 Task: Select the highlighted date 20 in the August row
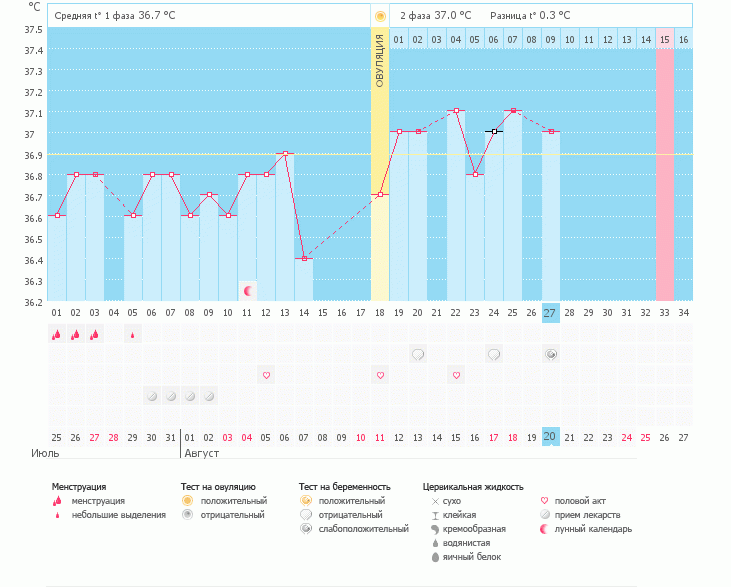551,436
